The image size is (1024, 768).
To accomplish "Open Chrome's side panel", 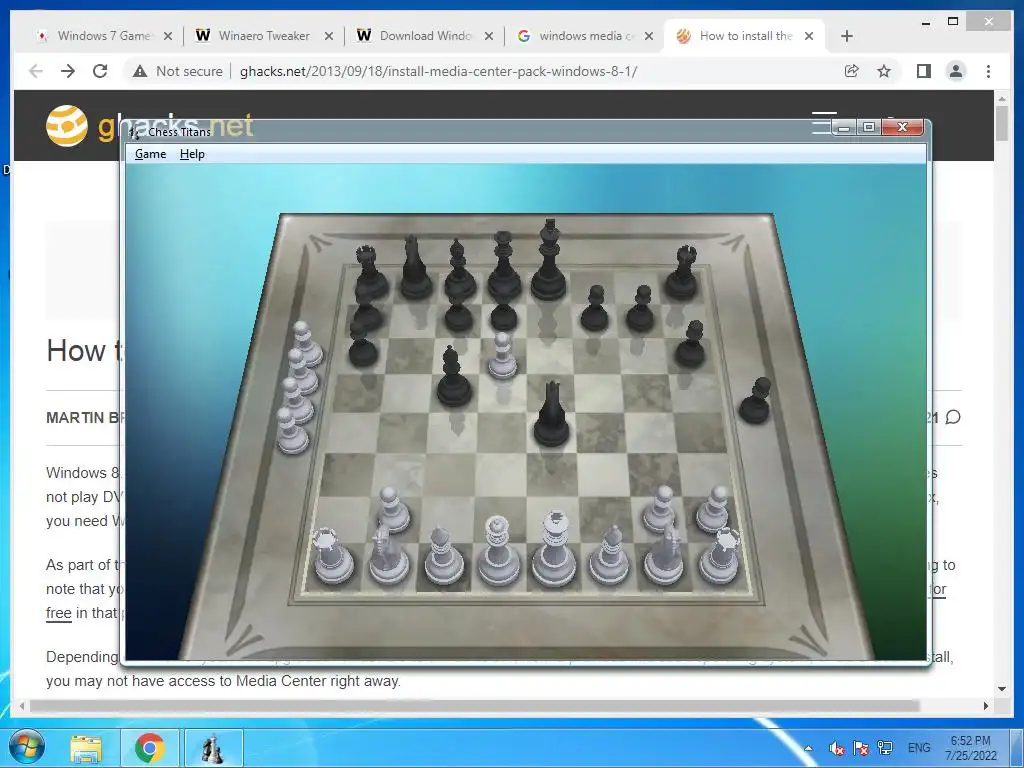I will [923, 71].
